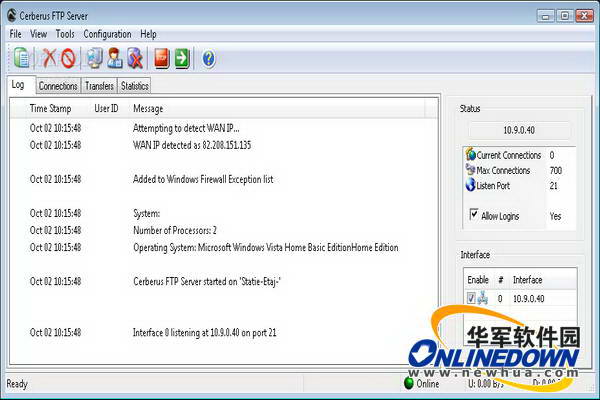Click the Max Connections icon
Image resolution: width=600 pixels, height=400 pixels.
[470, 169]
